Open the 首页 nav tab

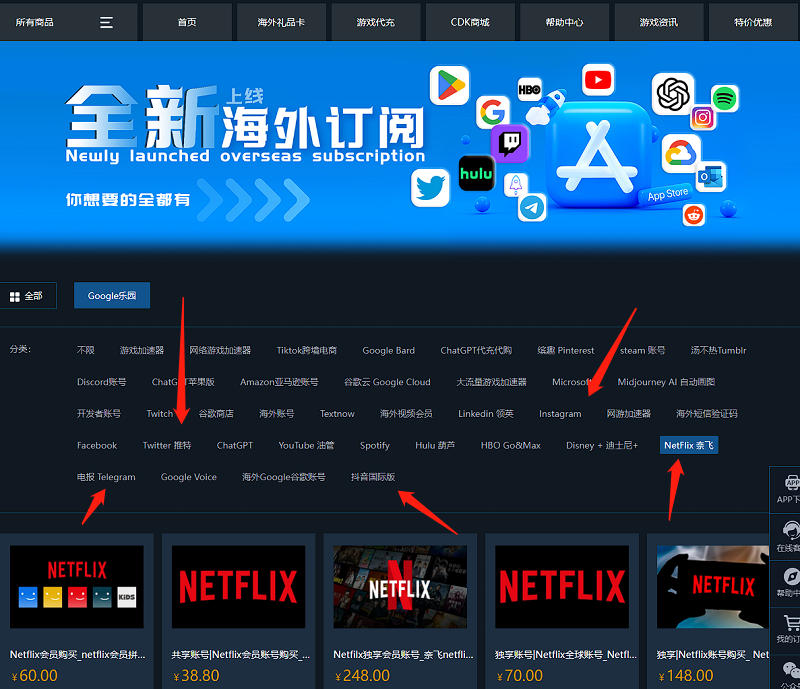(x=187, y=22)
